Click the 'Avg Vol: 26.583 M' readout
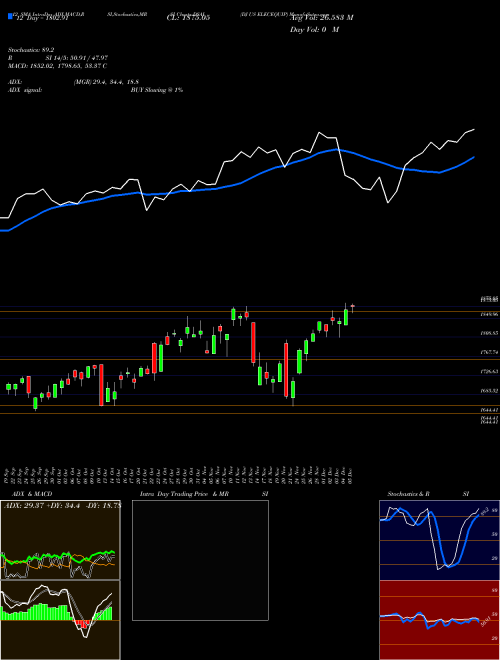Viewport: 500px width, 660px height. [x=322, y=18]
